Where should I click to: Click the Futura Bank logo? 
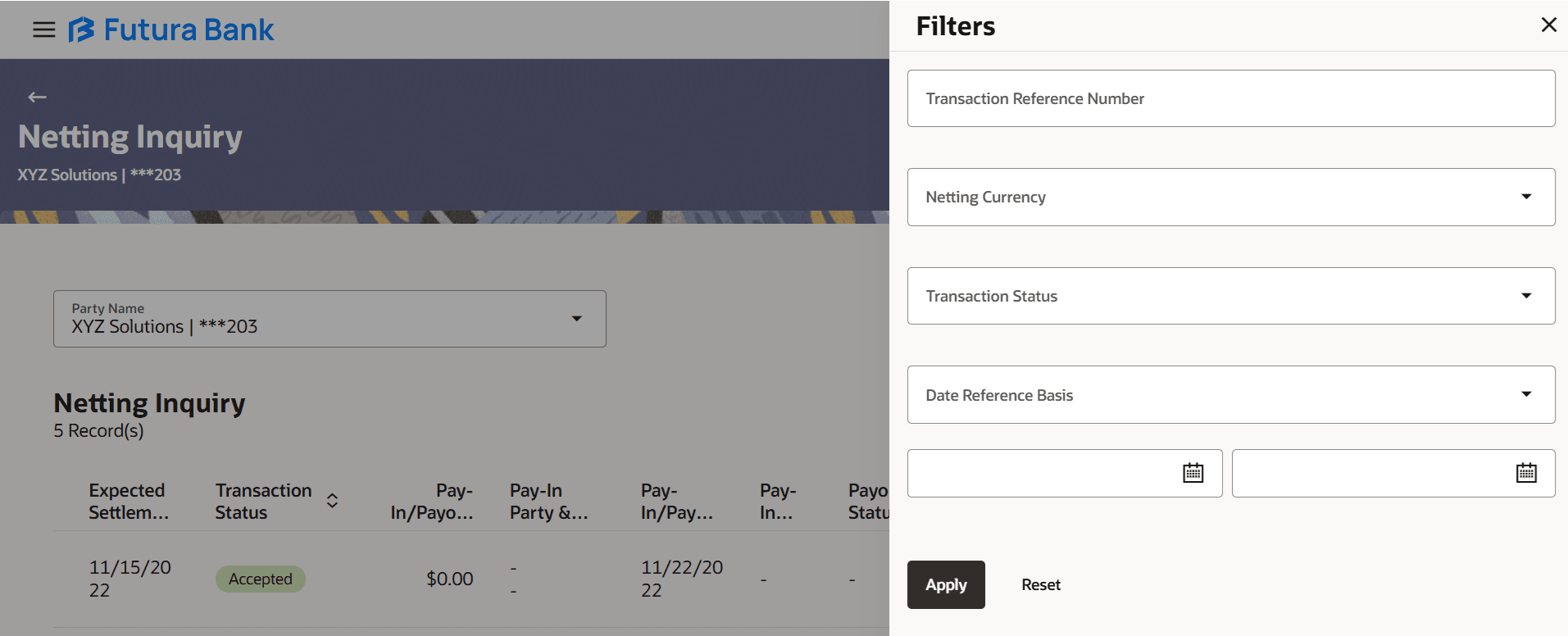click(x=171, y=30)
